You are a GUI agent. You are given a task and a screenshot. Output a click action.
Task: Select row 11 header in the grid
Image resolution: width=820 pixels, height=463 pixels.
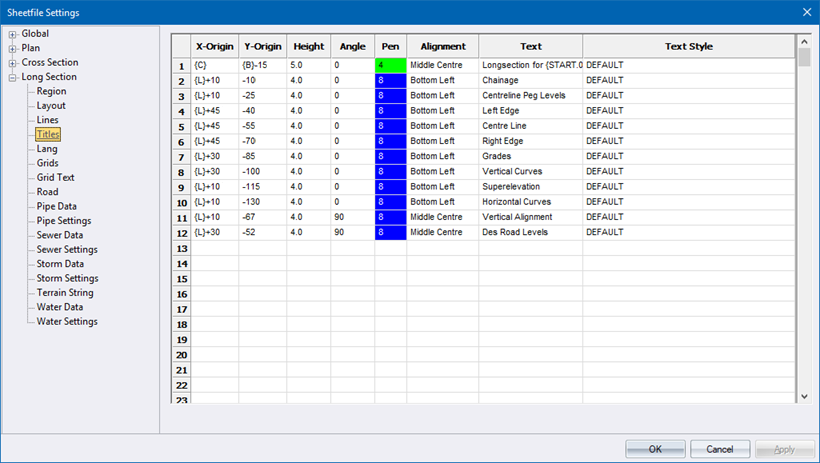pyautogui.click(x=181, y=217)
